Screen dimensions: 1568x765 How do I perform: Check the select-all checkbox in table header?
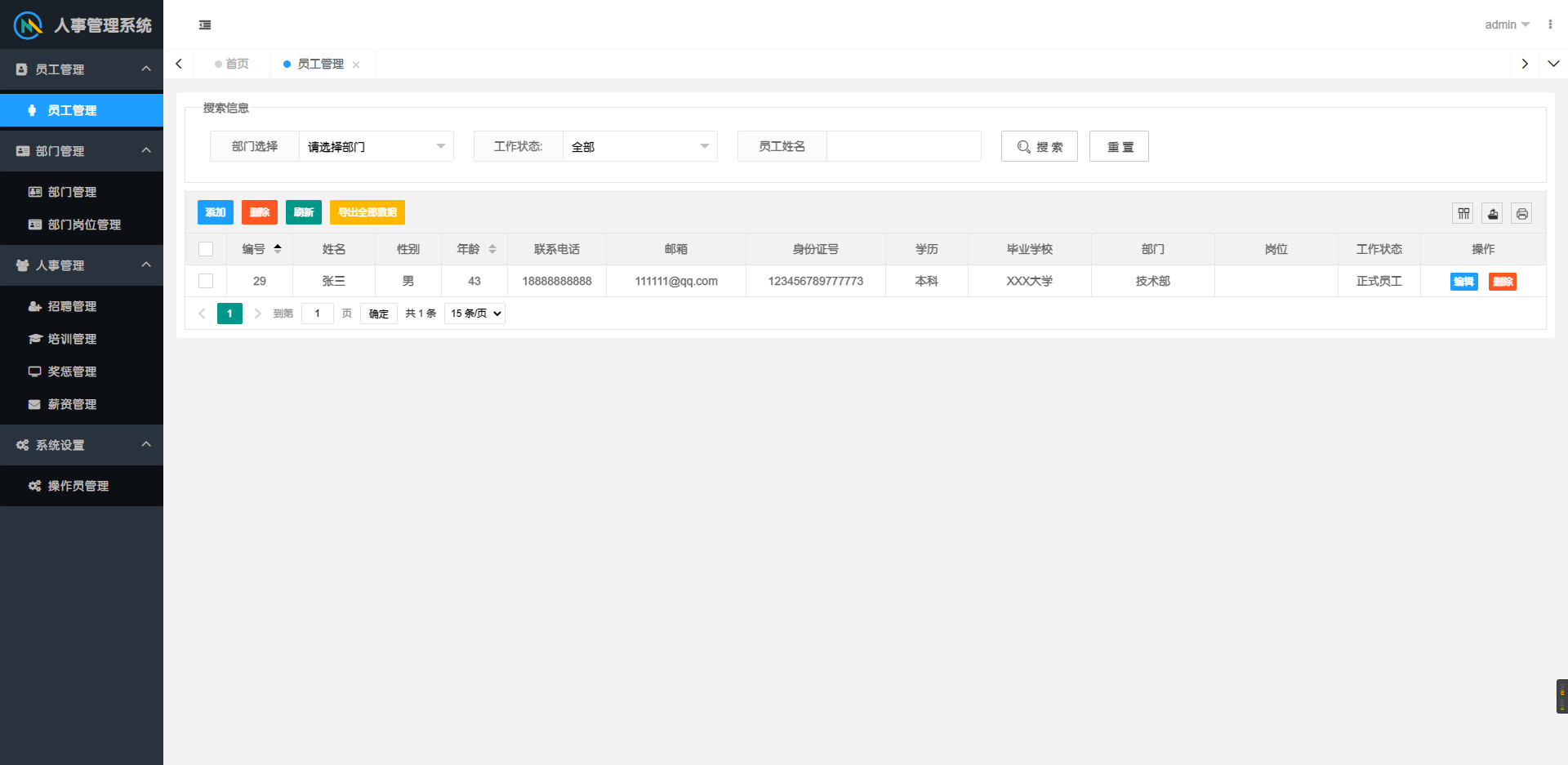[x=206, y=249]
